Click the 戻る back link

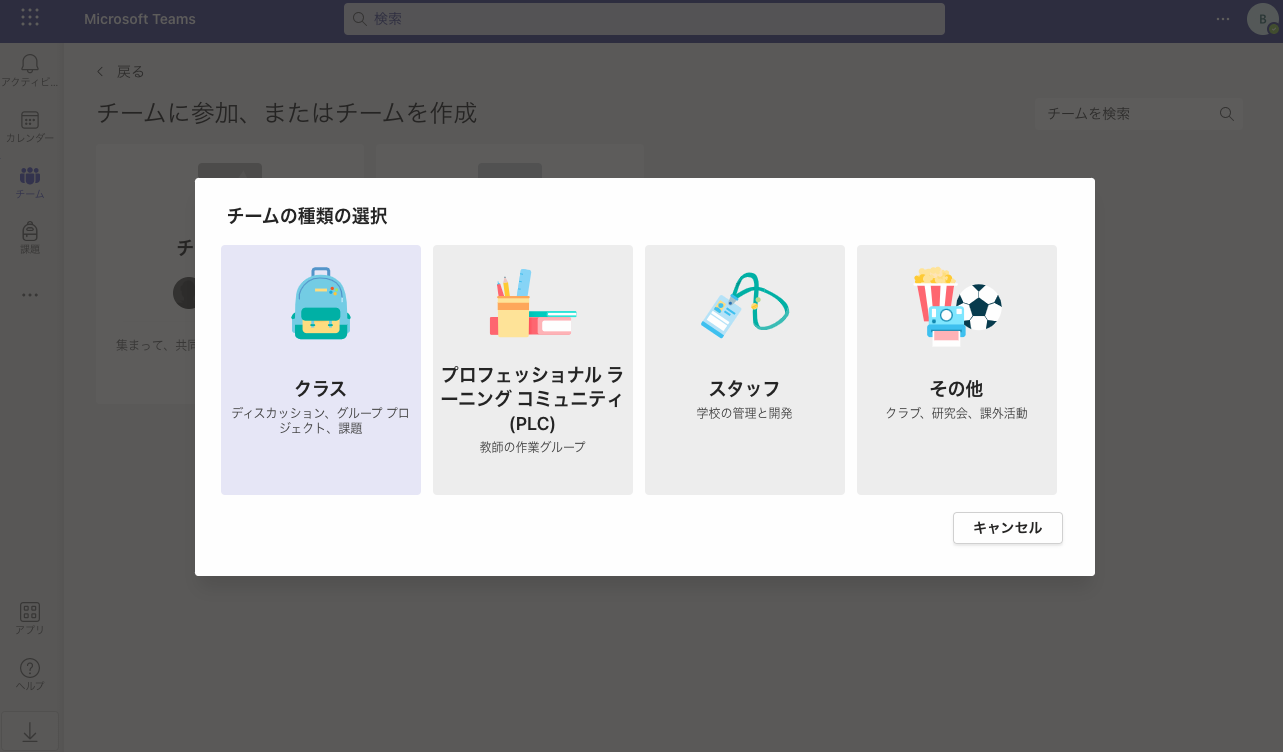(x=129, y=71)
